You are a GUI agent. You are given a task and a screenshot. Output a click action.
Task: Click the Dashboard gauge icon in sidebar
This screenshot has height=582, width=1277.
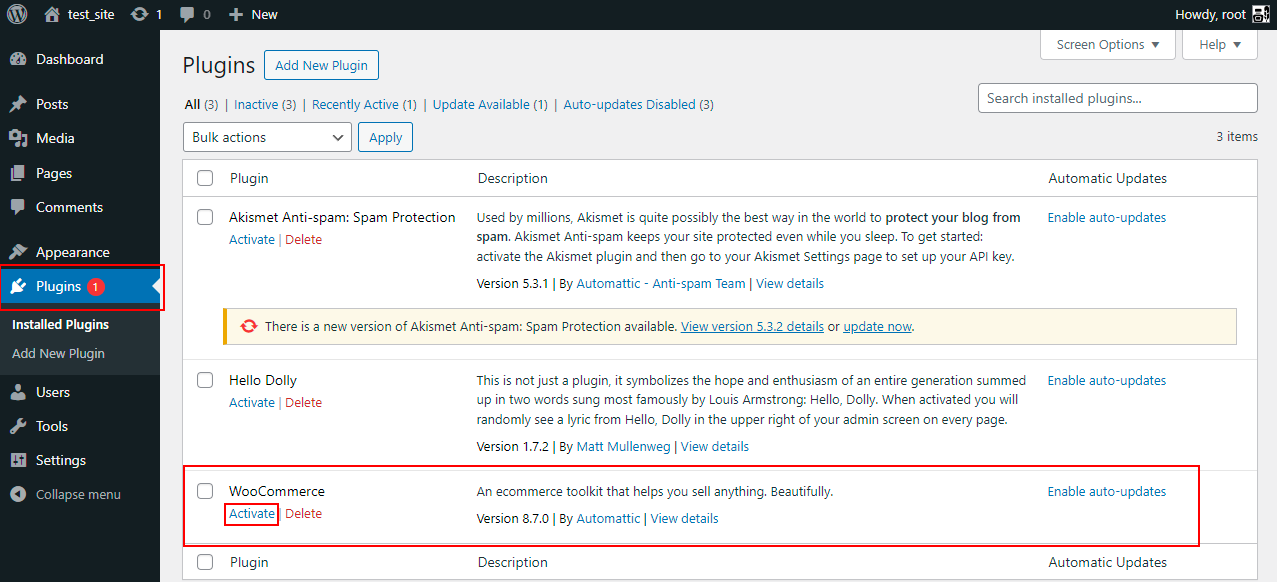pyautogui.click(x=18, y=59)
